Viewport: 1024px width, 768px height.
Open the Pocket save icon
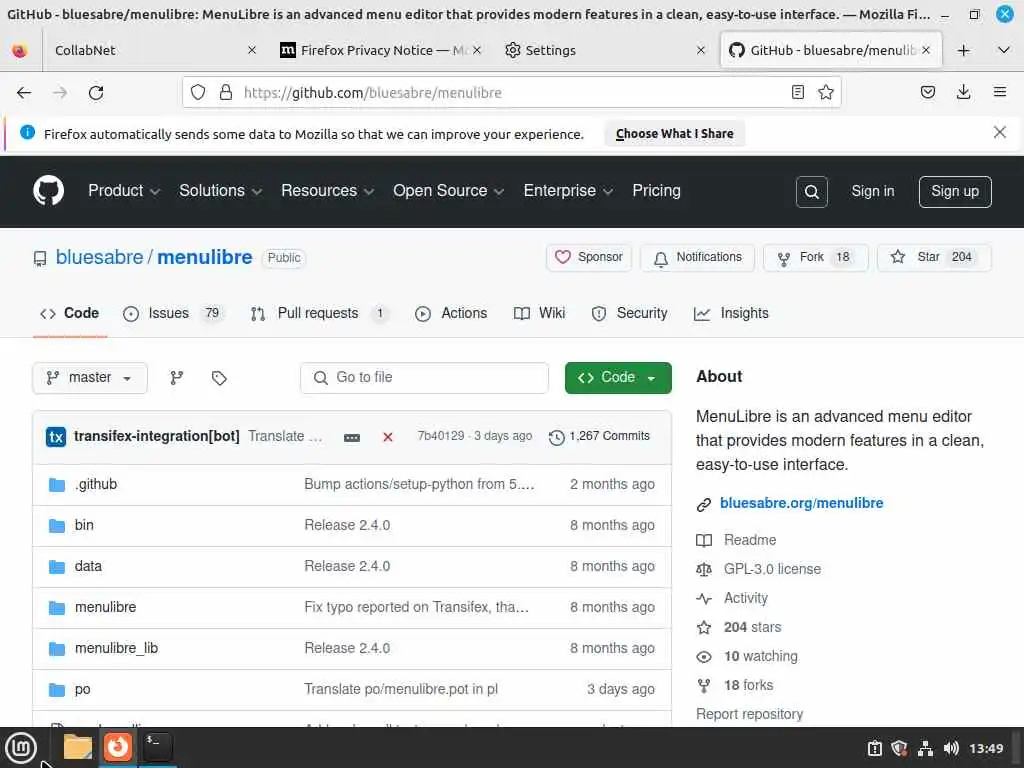pyautogui.click(x=927, y=92)
